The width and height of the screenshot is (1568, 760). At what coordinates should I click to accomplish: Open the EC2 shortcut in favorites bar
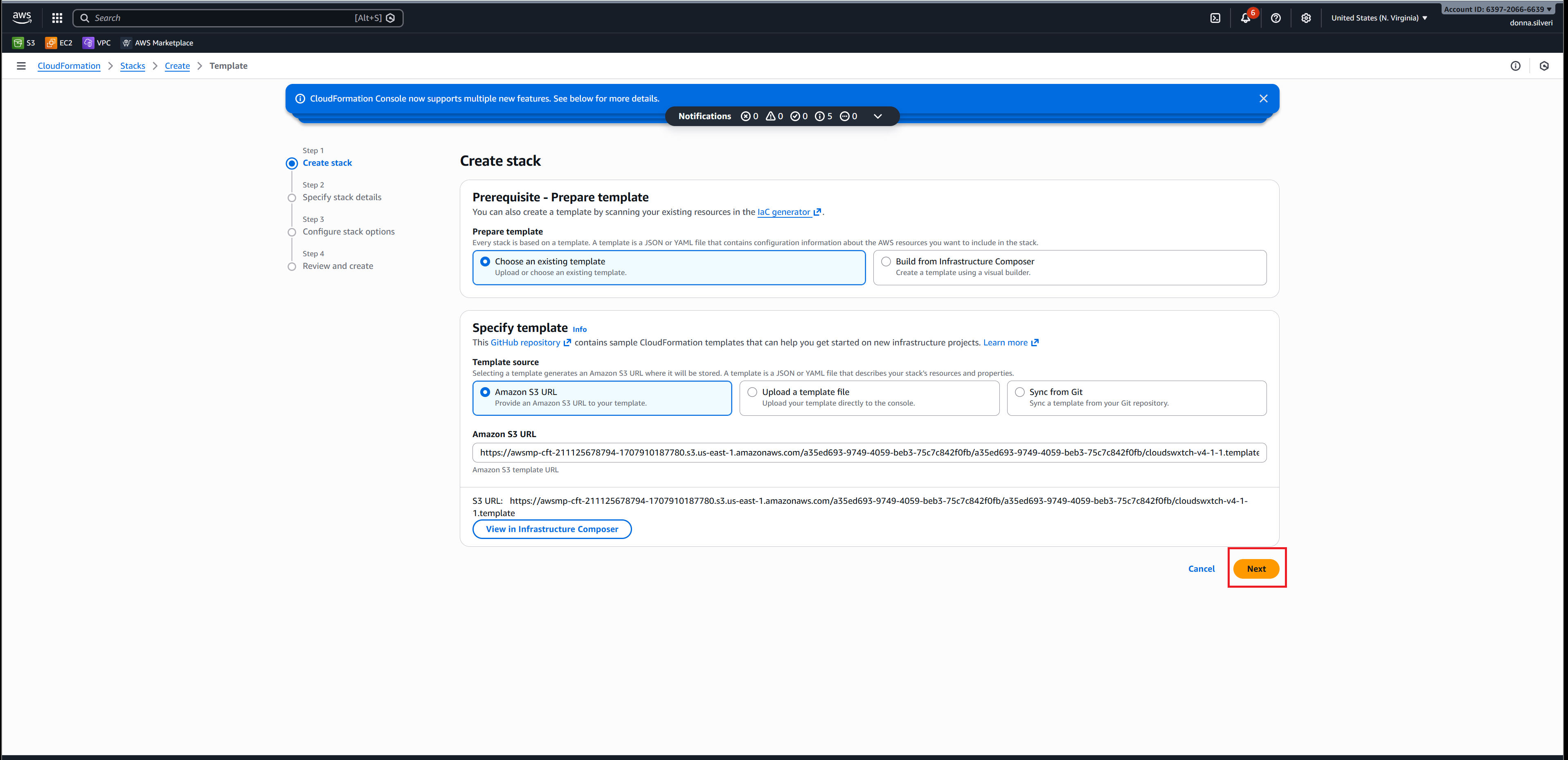tap(59, 43)
